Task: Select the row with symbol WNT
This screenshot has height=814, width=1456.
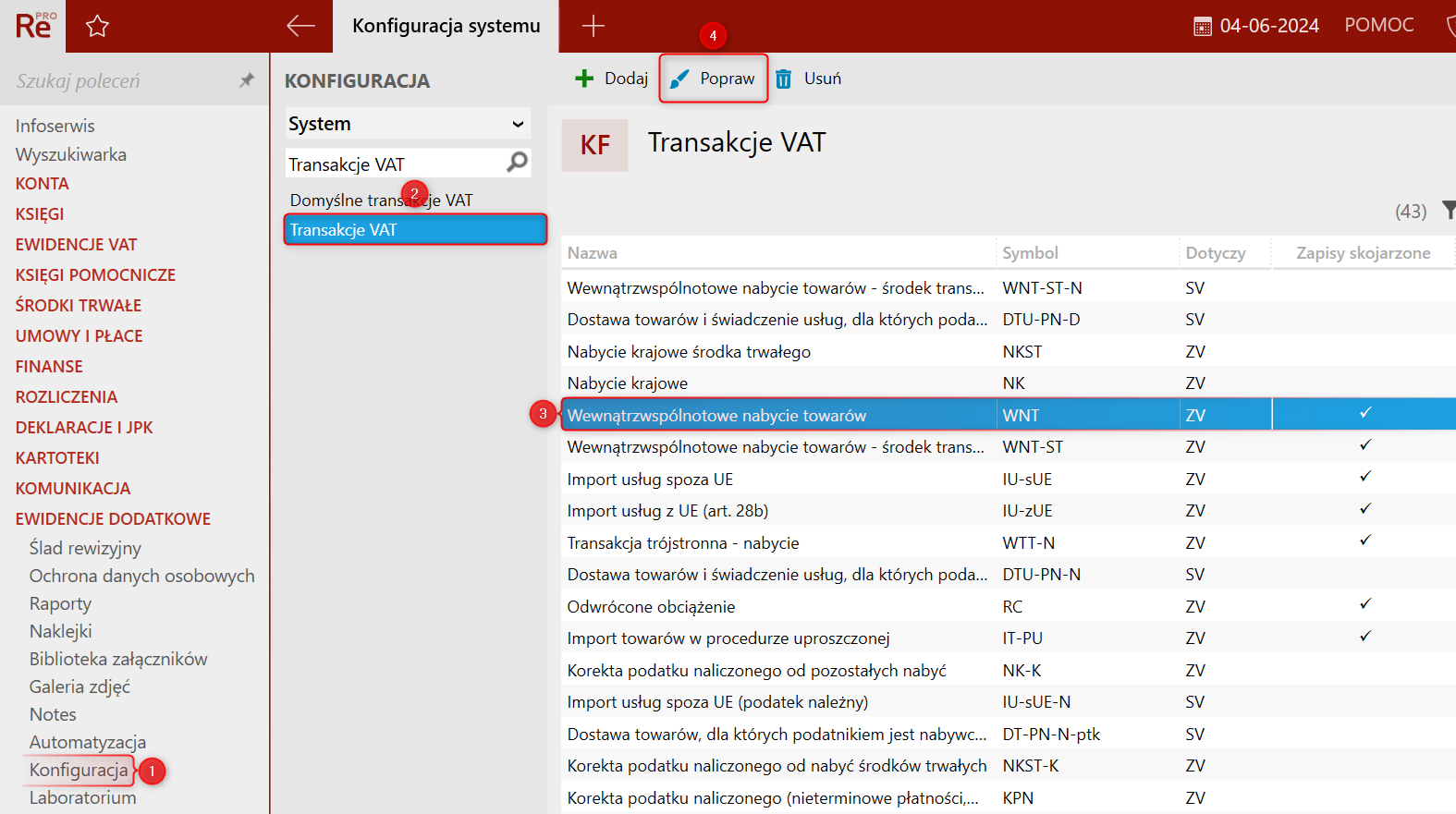Action: point(1009,416)
